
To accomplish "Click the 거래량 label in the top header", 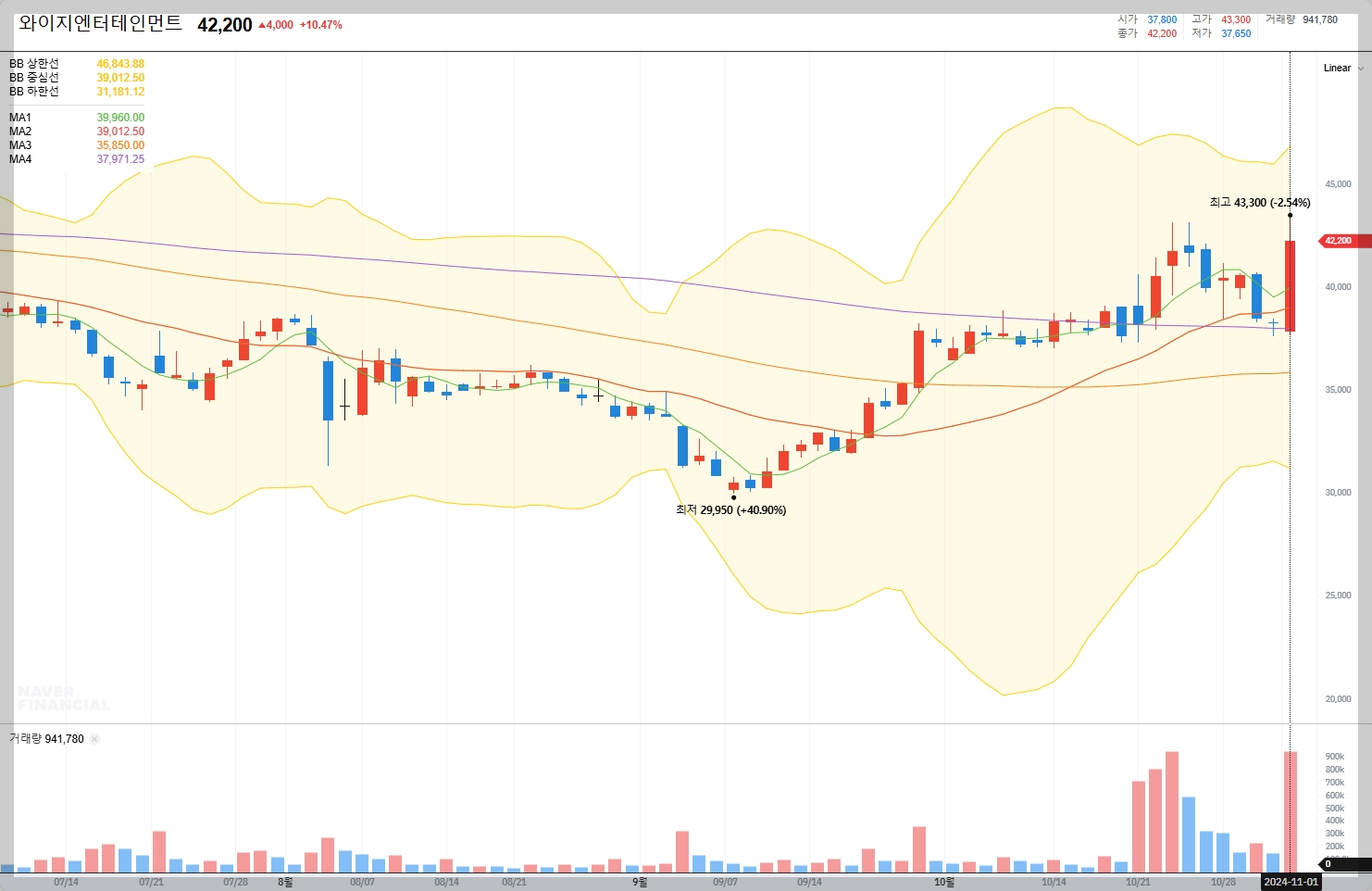I will 1280,19.
